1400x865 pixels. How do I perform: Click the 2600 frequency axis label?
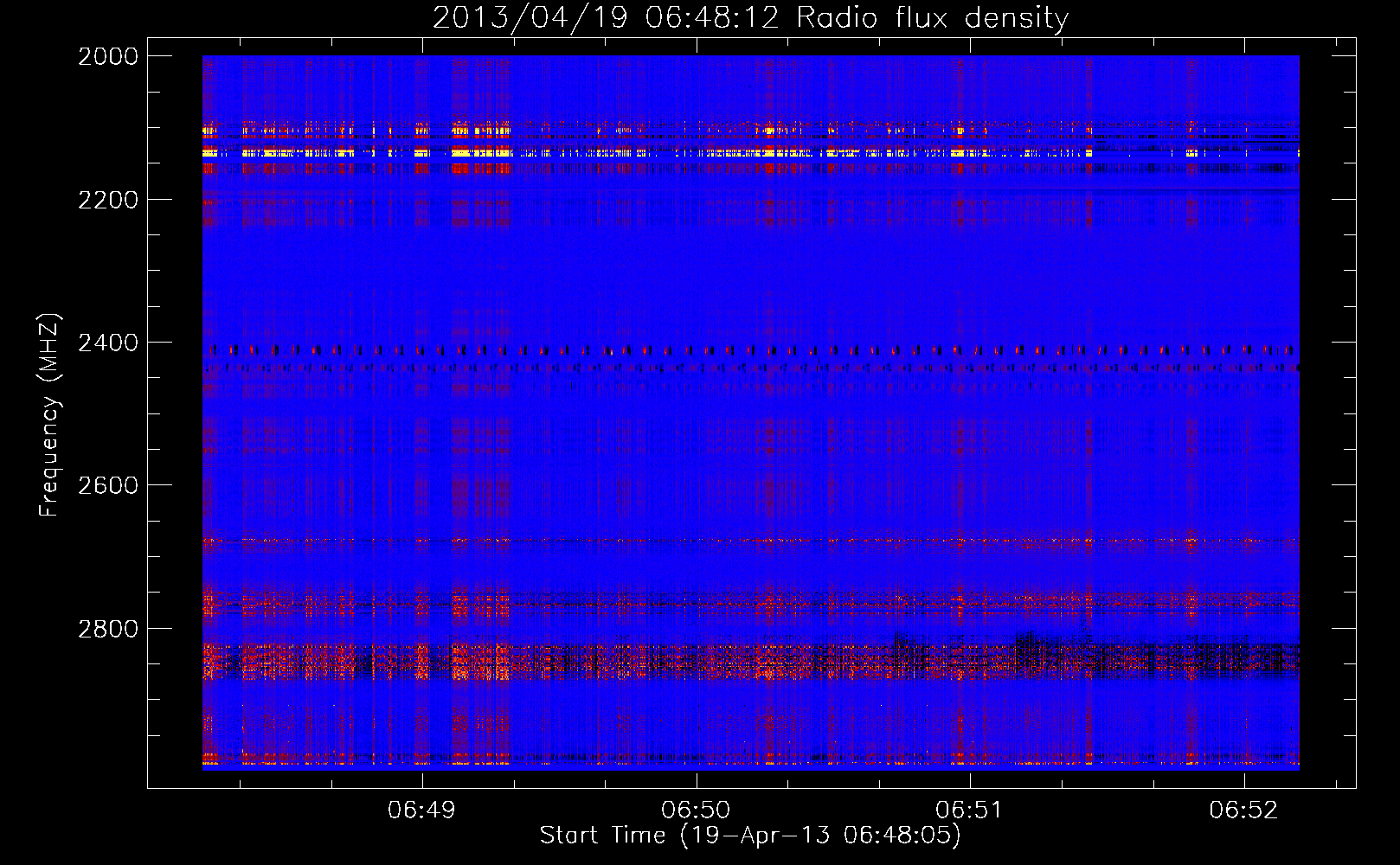(x=108, y=485)
